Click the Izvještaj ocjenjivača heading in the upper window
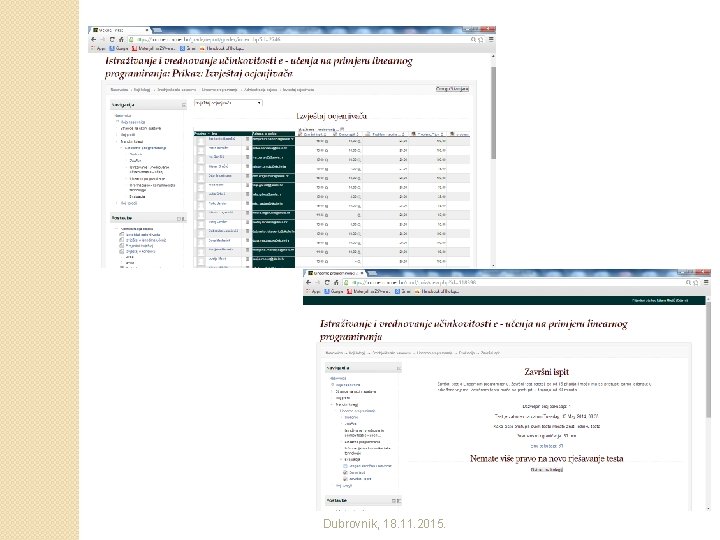 (x=332, y=116)
